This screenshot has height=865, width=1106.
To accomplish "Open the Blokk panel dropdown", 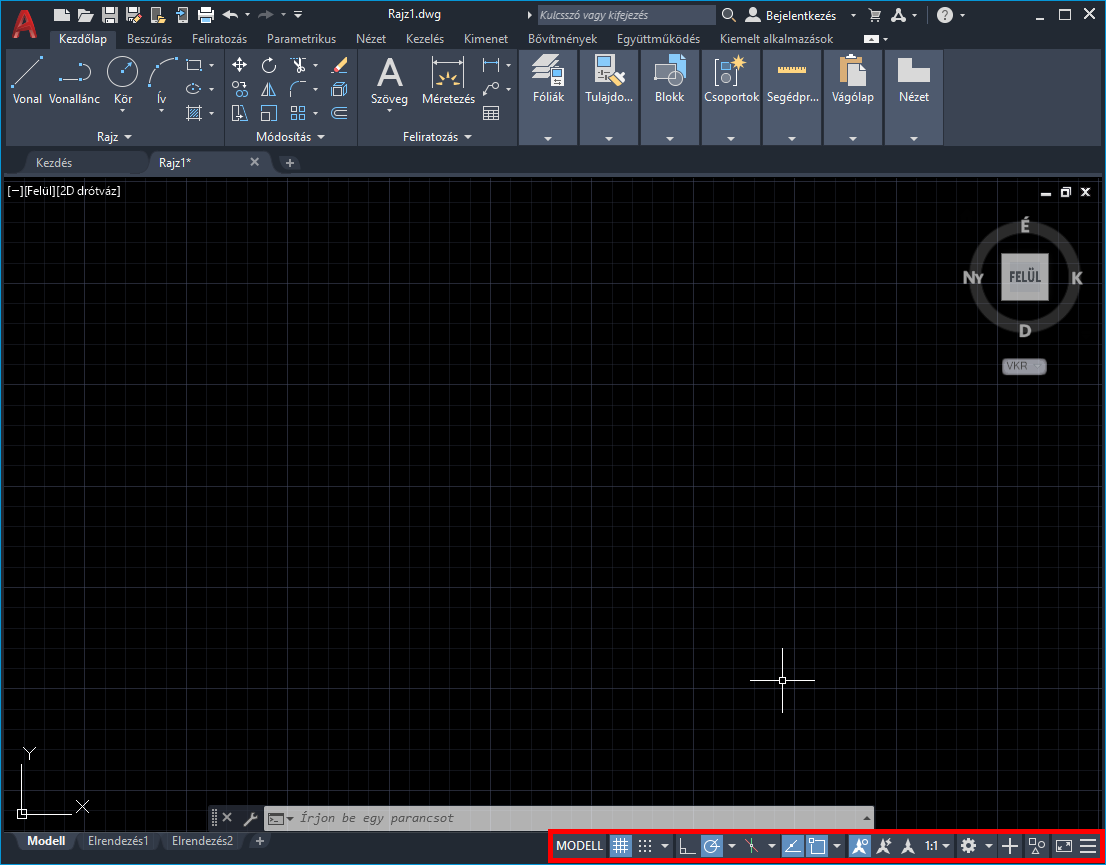I will 669,139.
